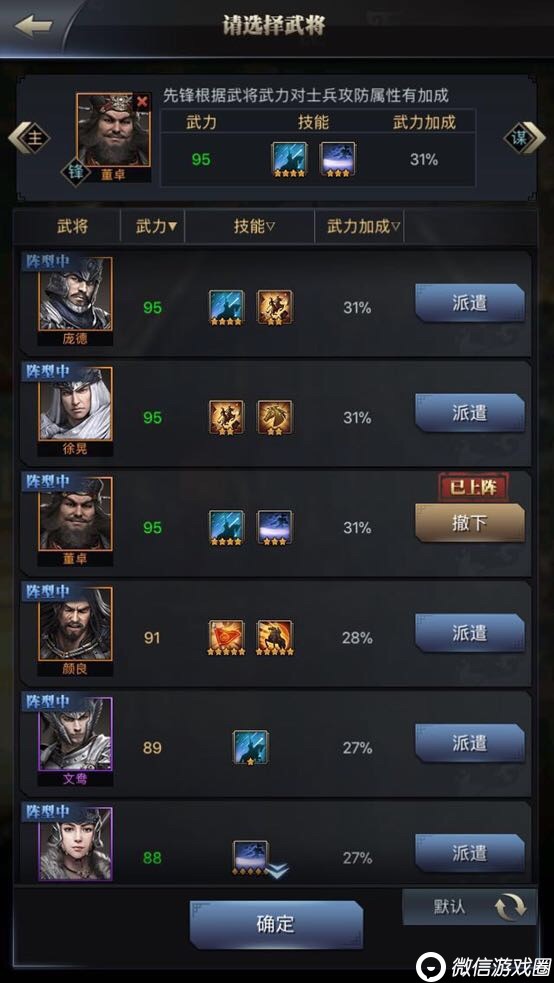Tap the horse-head skill icon in 徐晃's row
Screen dimensions: 554x983
[x=274, y=417]
